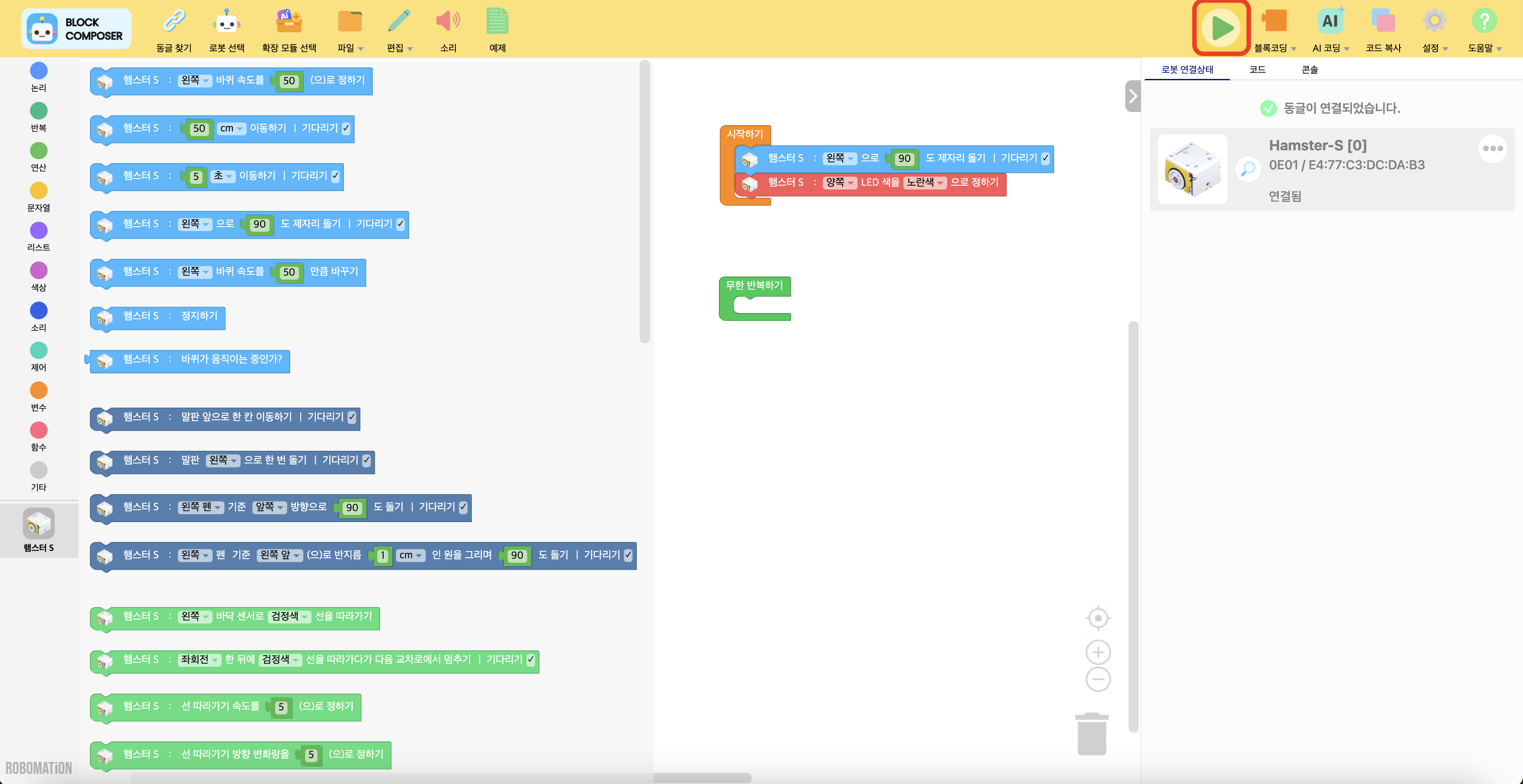Uncheck 기다리기 on workspace 제자리 돌기 block
The height and width of the screenshot is (784, 1523).
point(1045,158)
